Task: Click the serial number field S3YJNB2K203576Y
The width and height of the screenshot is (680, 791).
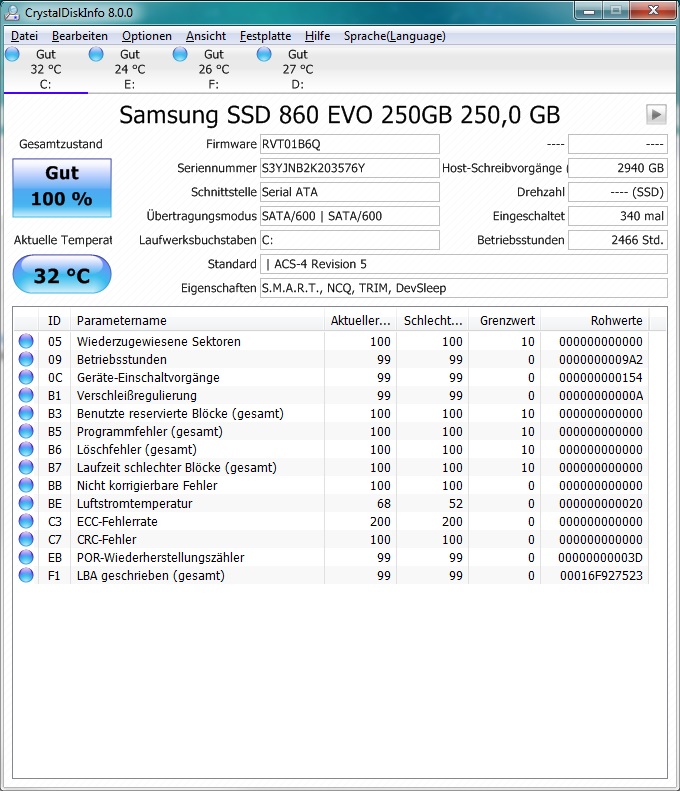Action: pyautogui.click(x=350, y=168)
